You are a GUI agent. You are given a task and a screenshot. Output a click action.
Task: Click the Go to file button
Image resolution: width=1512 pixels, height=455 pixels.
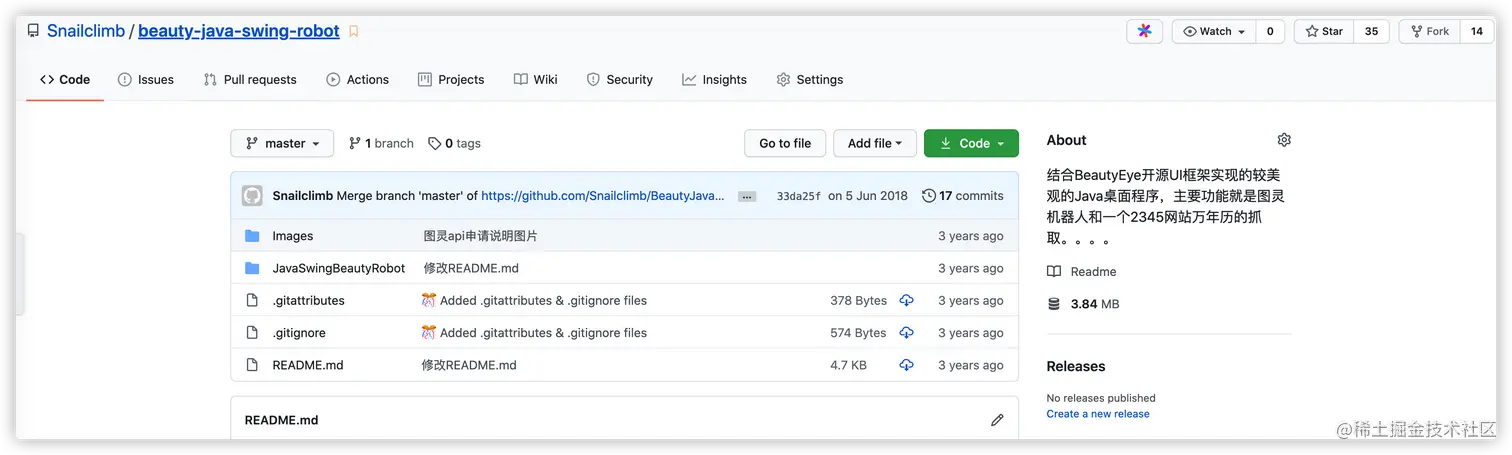coord(785,143)
